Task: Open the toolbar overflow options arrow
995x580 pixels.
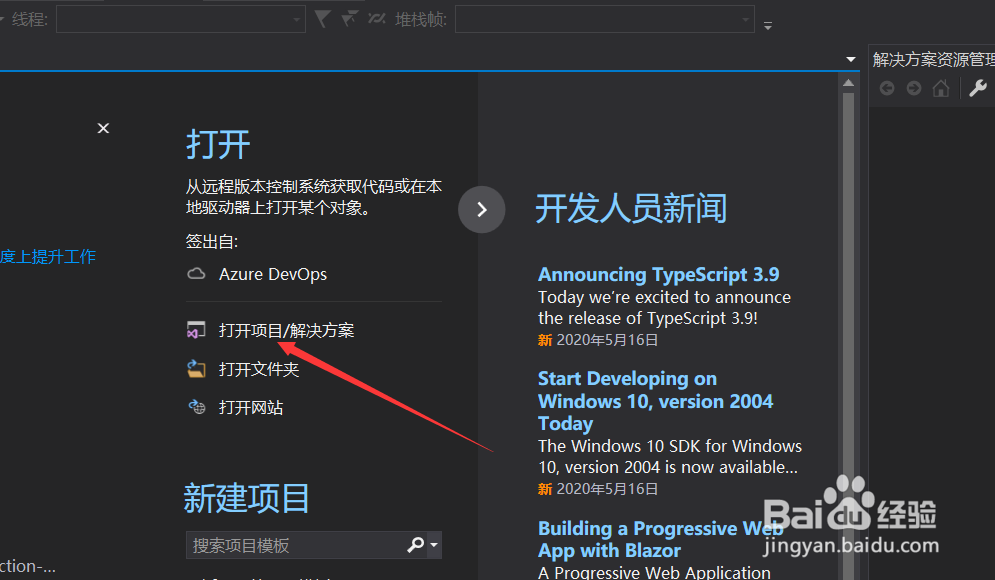Action: click(x=768, y=26)
